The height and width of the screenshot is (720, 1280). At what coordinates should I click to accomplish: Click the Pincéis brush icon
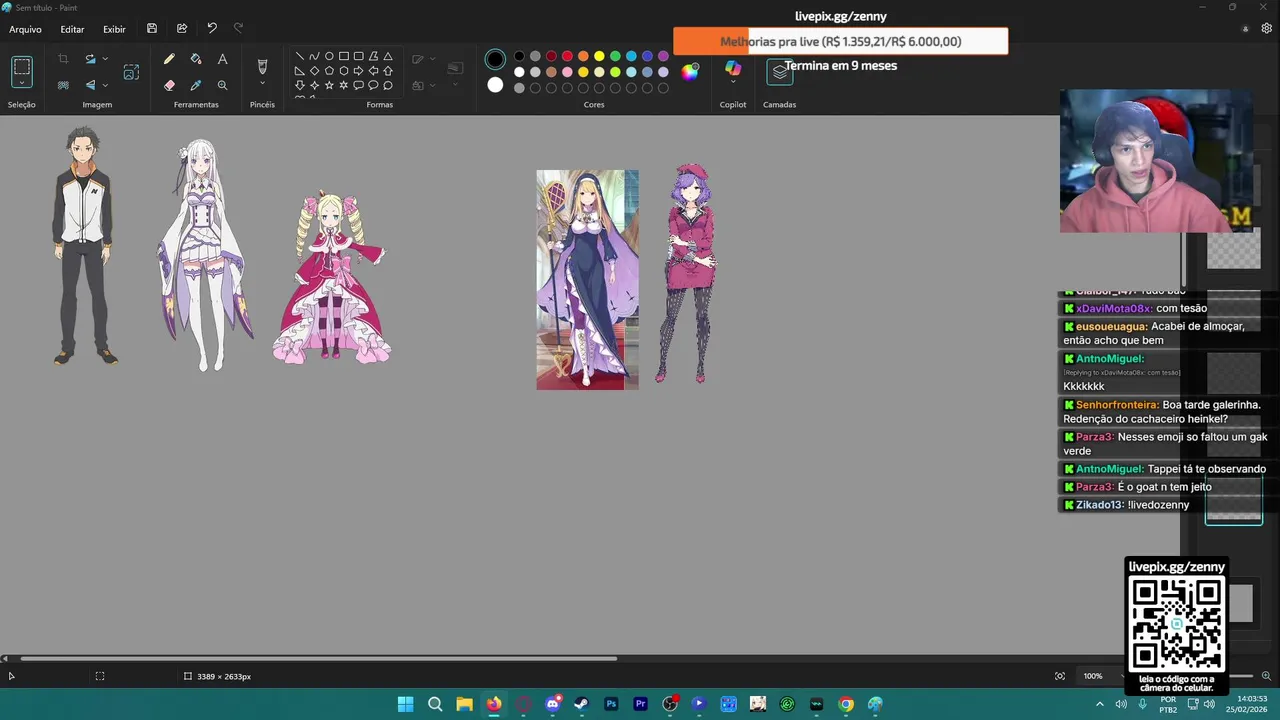coord(262,66)
